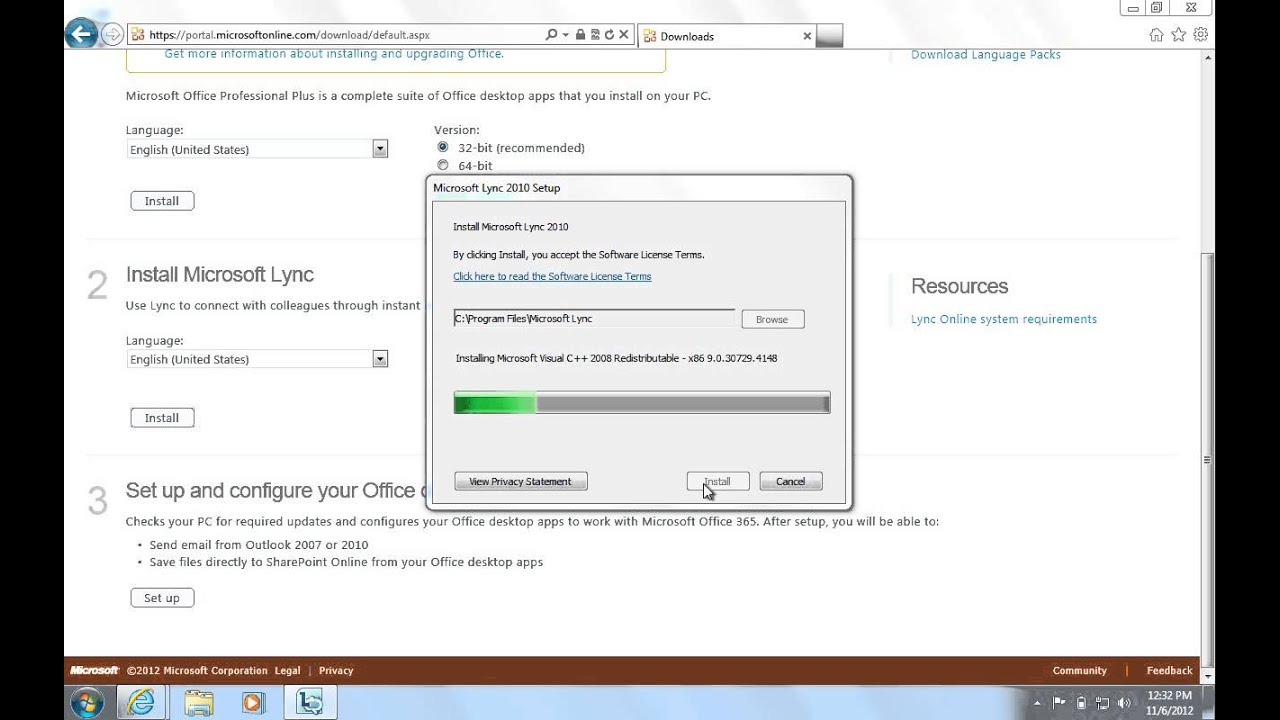Screen dimensions: 1280x720
Task: Stop loading with the address bar X icon
Action: pyautogui.click(x=624, y=35)
